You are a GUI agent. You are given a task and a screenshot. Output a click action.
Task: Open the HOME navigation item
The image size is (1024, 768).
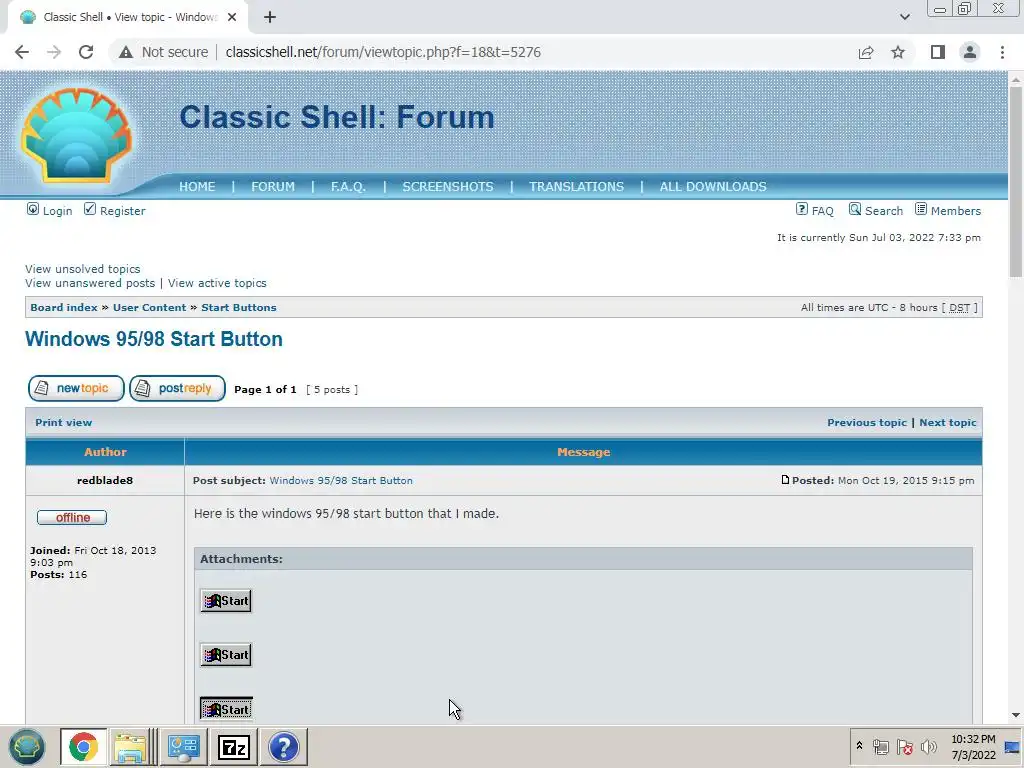197,187
